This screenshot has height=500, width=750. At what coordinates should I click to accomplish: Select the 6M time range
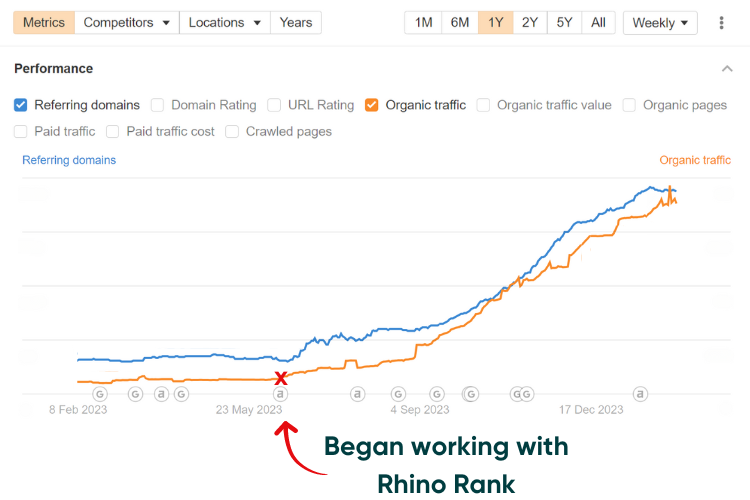pyautogui.click(x=460, y=22)
